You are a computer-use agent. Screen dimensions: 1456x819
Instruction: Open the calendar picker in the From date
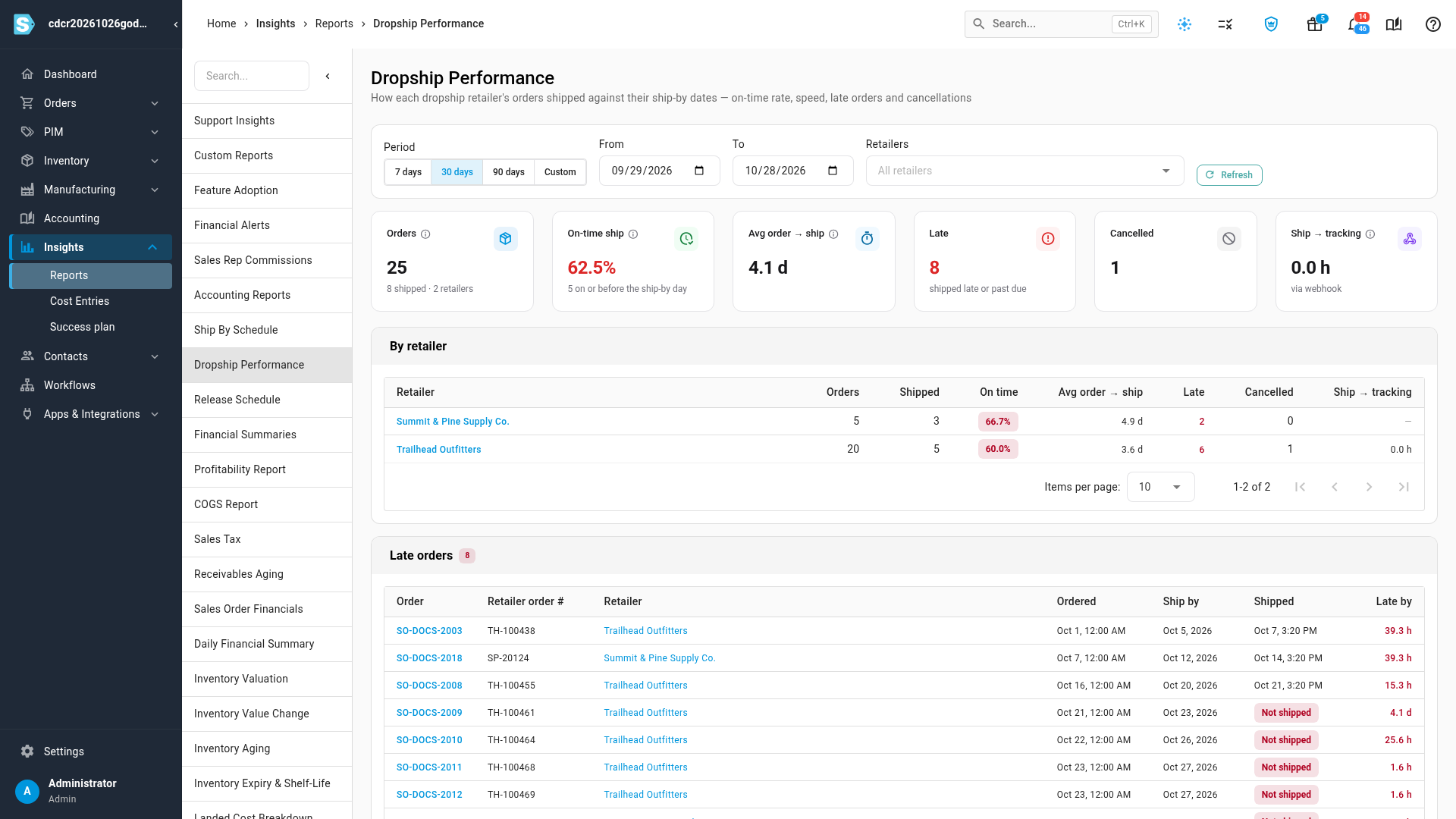coord(699,171)
